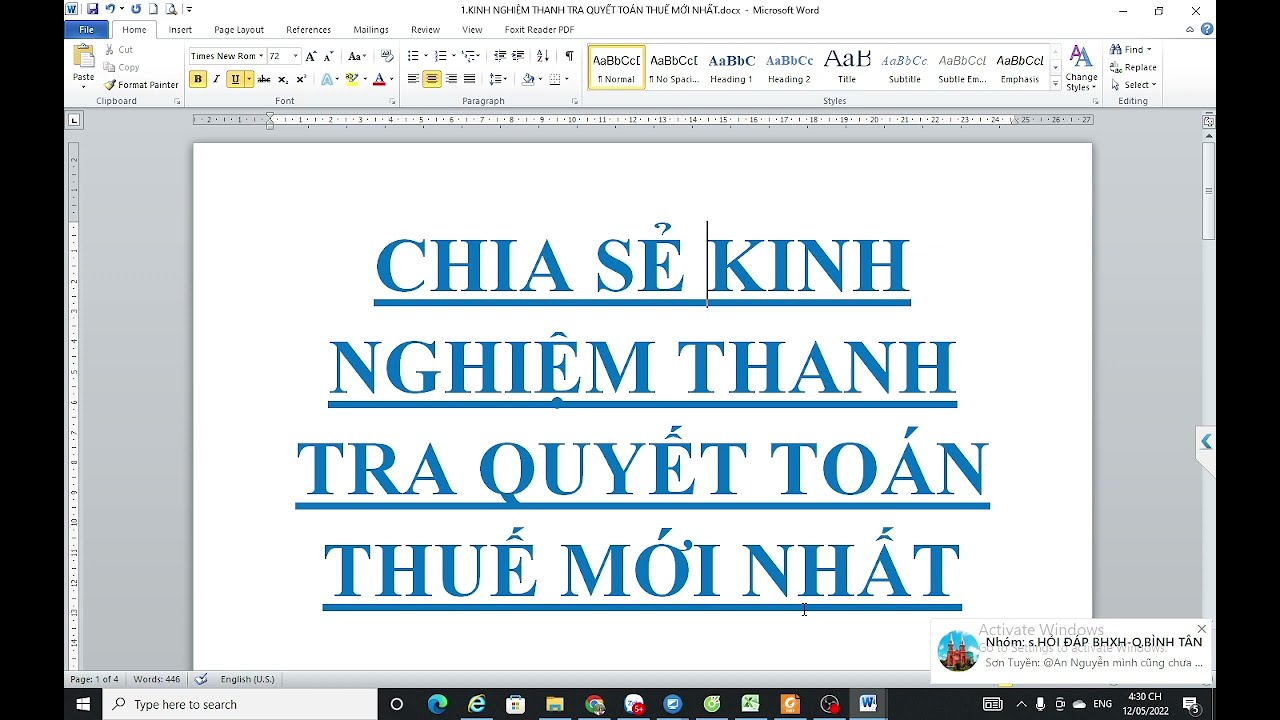Open Line Spacing options
The width and height of the screenshot is (1280, 720).
coord(497,79)
